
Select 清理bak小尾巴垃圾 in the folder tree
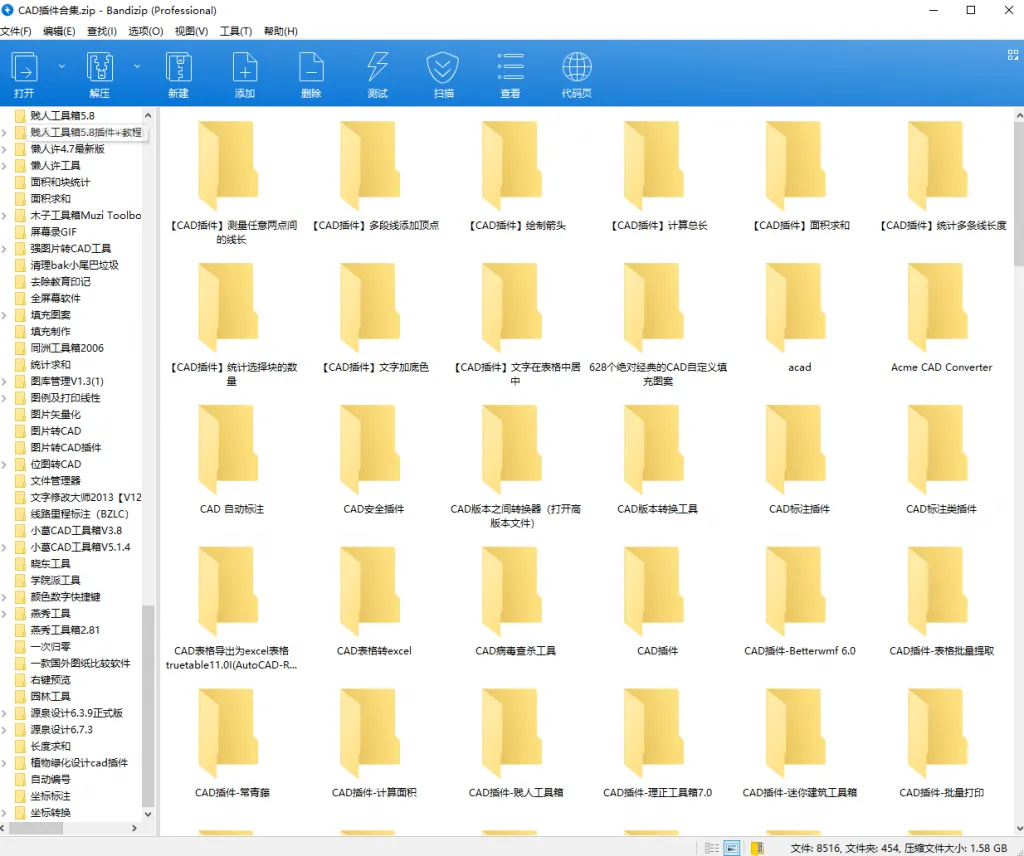coord(74,265)
